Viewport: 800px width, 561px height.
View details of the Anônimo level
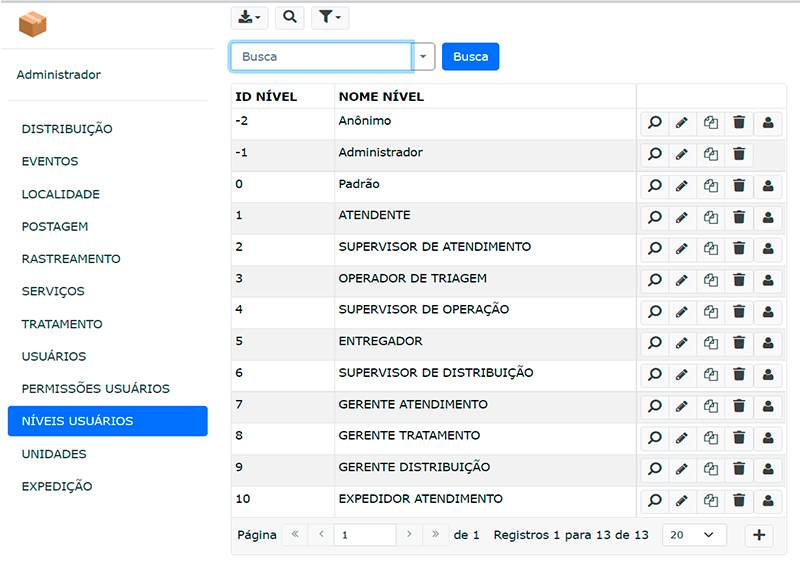click(x=654, y=123)
